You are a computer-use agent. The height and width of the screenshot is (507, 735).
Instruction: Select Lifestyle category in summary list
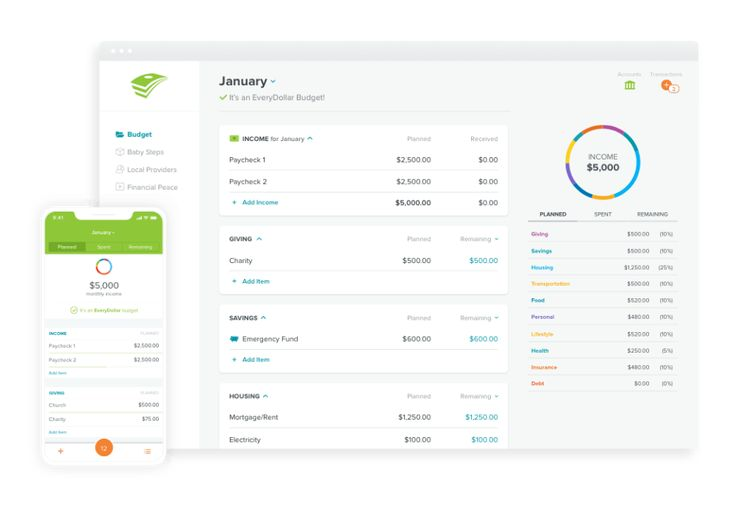pyautogui.click(x=542, y=334)
